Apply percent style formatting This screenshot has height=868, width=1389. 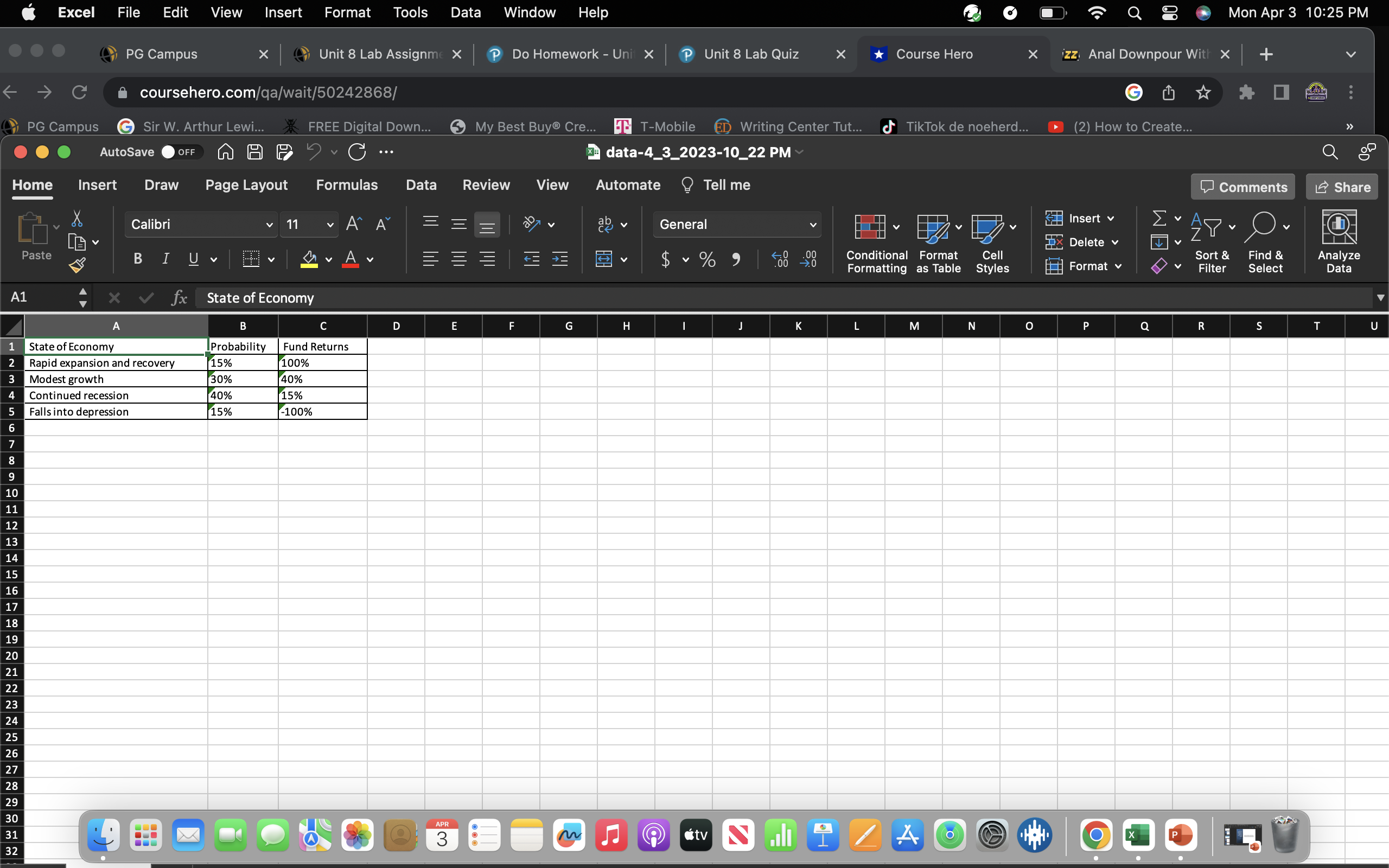[706, 259]
